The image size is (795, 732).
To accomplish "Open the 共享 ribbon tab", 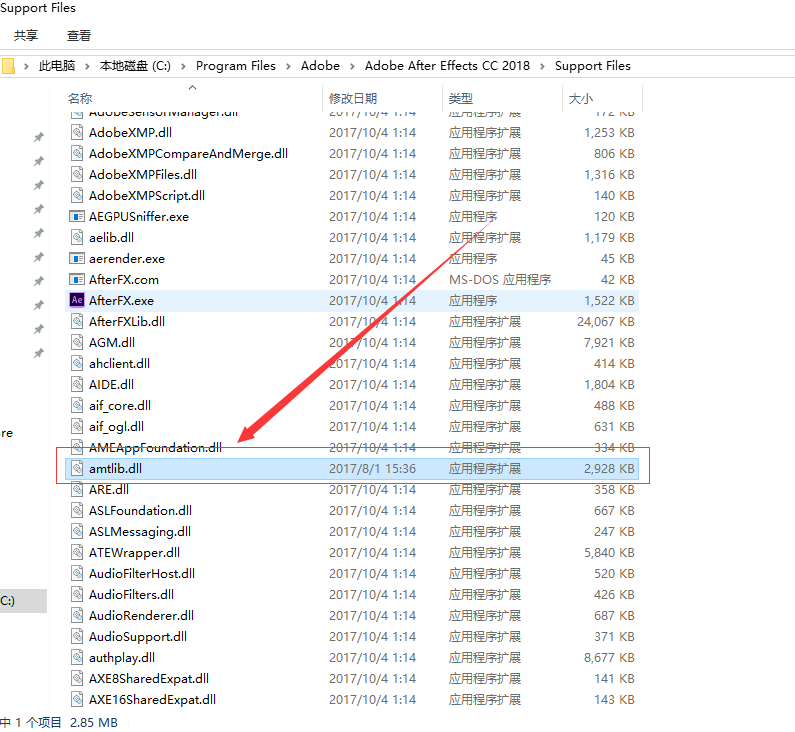I will [x=26, y=35].
